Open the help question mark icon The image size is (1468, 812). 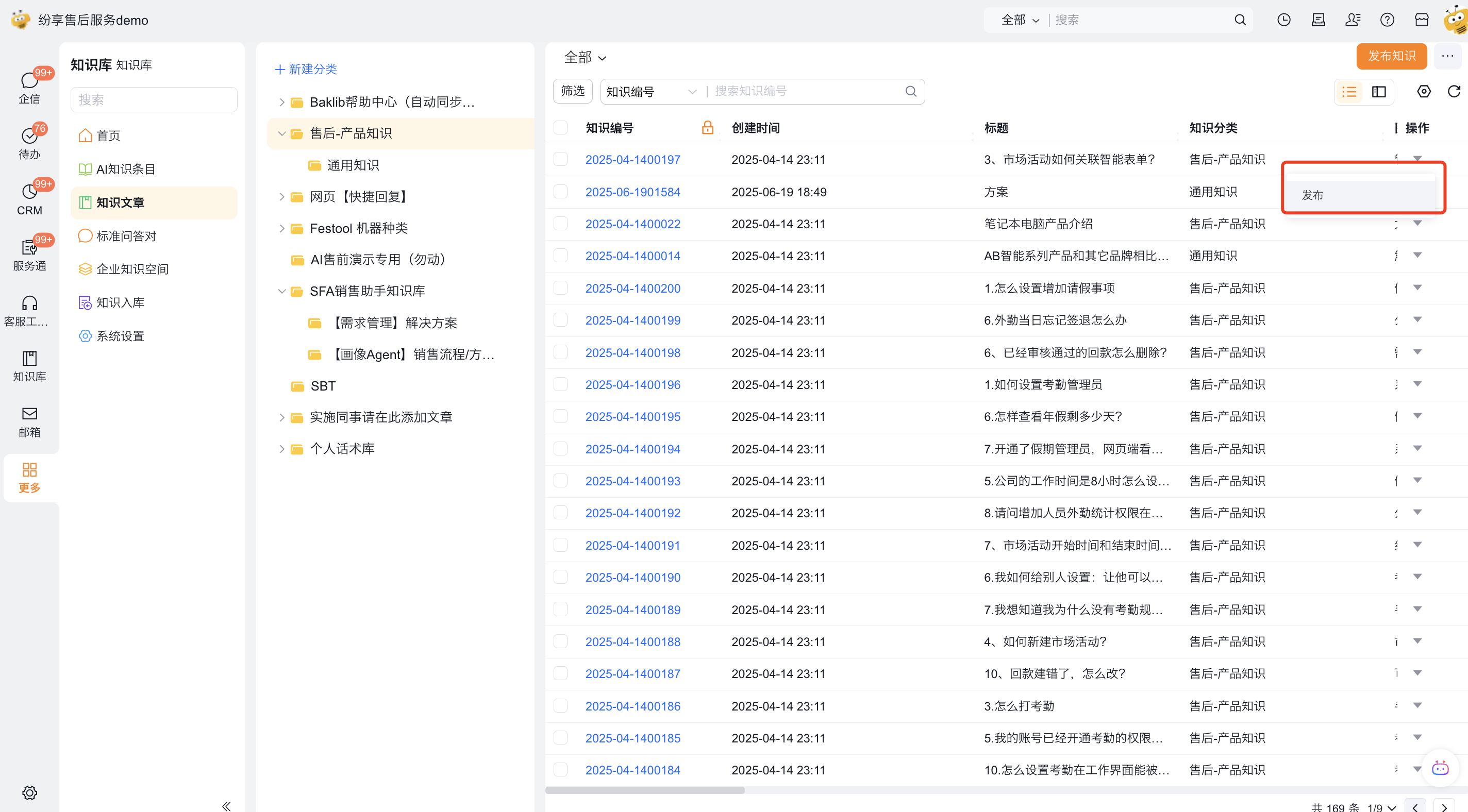point(1387,20)
